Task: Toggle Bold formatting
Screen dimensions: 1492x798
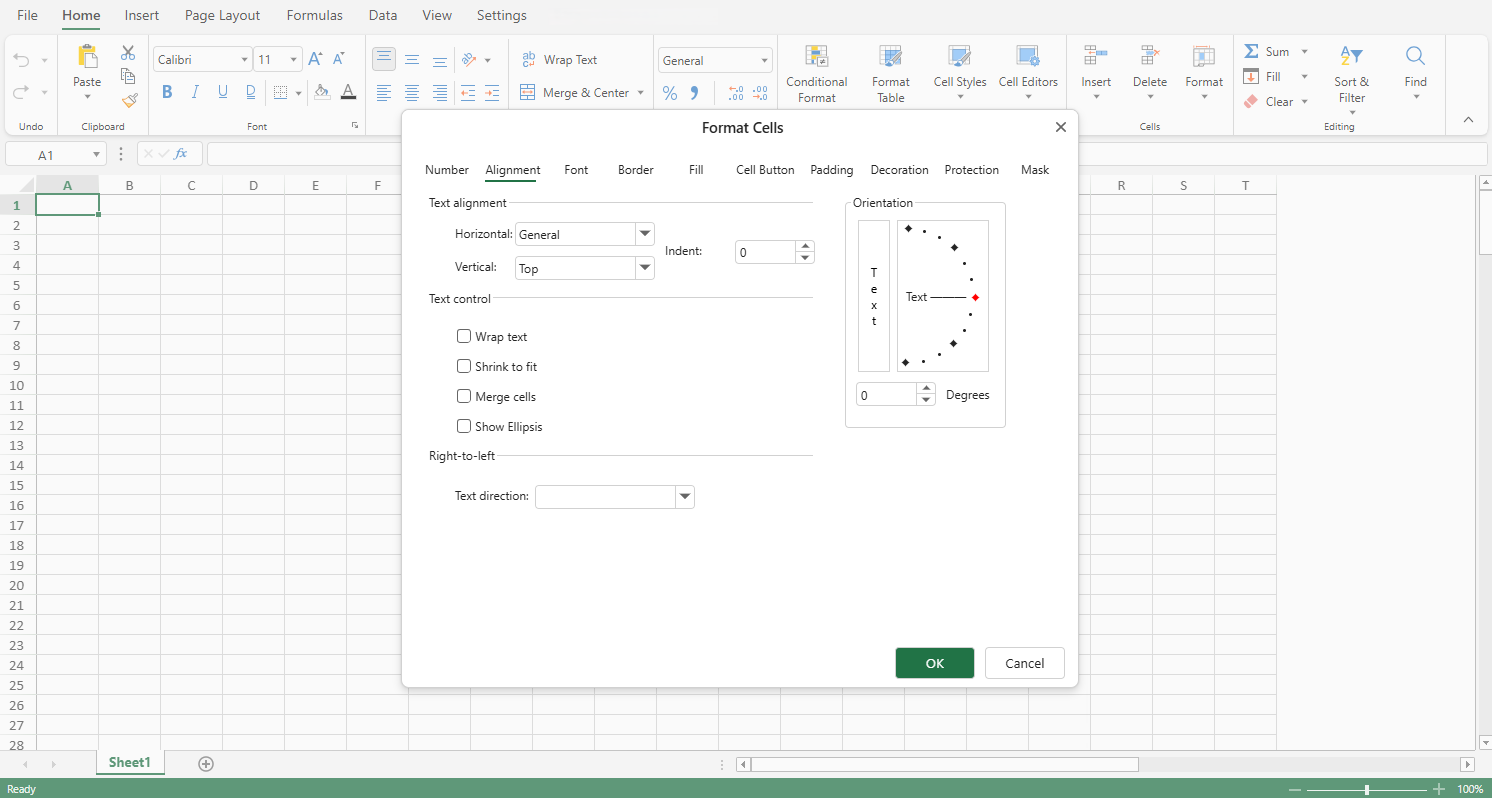Action: pyautogui.click(x=167, y=92)
